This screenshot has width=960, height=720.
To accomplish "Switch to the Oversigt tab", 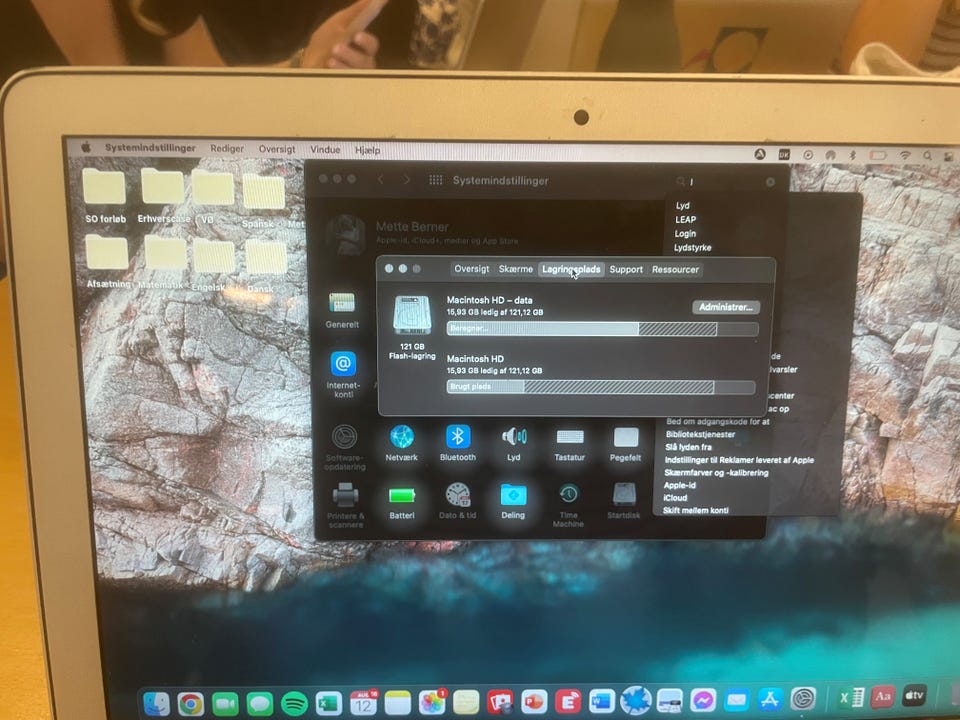I will 471,269.
